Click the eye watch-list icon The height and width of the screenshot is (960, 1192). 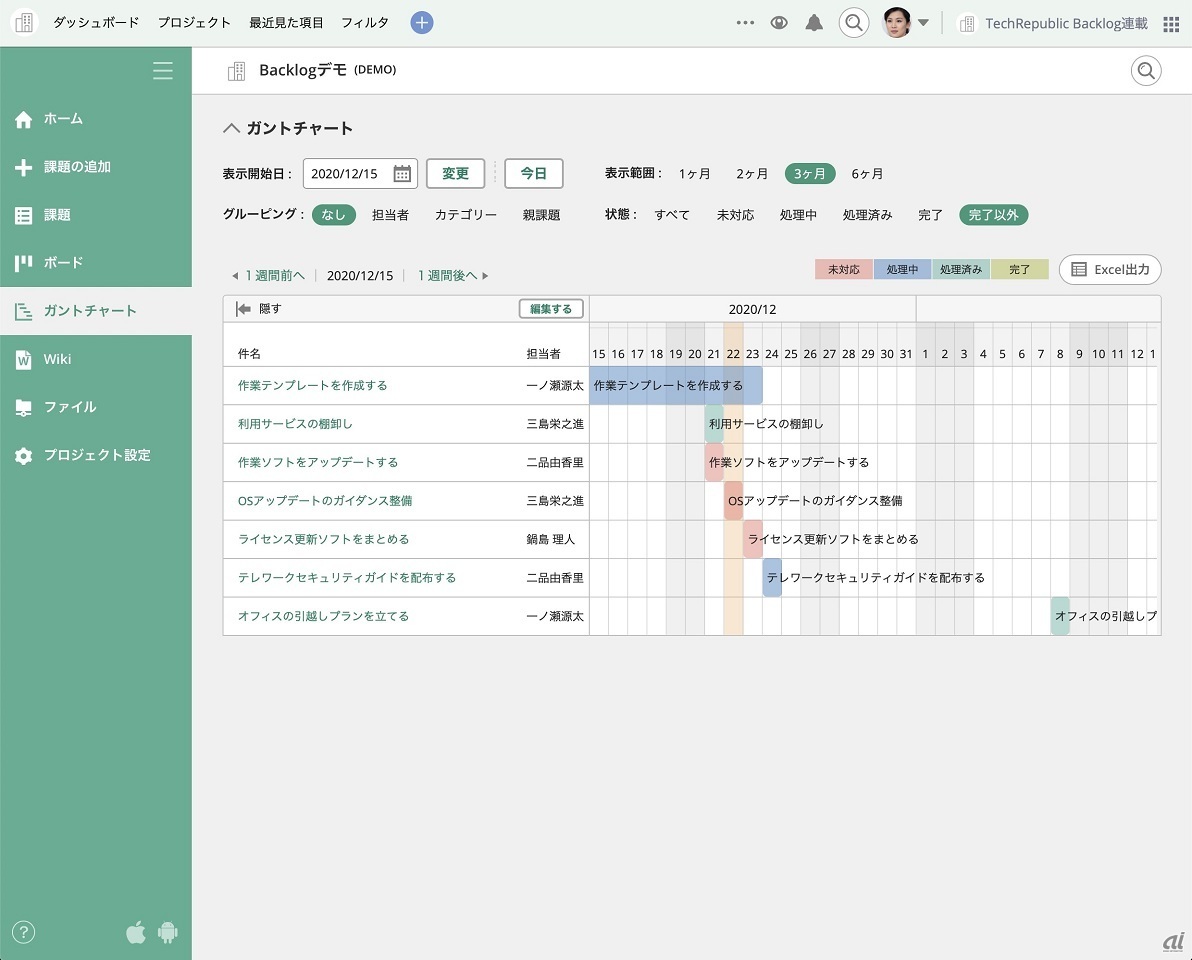[x=779, y=23]
